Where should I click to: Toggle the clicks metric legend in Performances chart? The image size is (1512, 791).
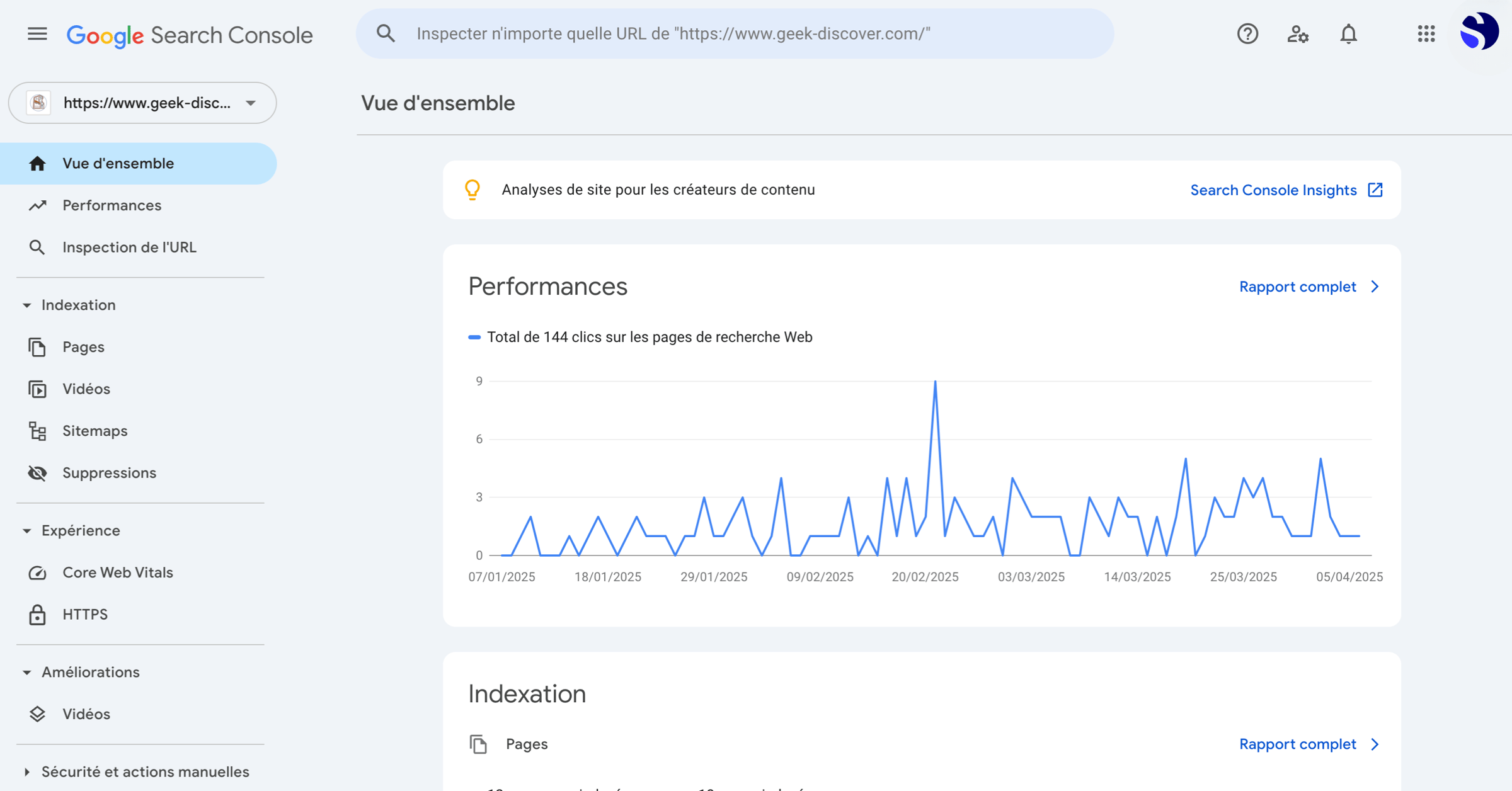click(641, 337)
